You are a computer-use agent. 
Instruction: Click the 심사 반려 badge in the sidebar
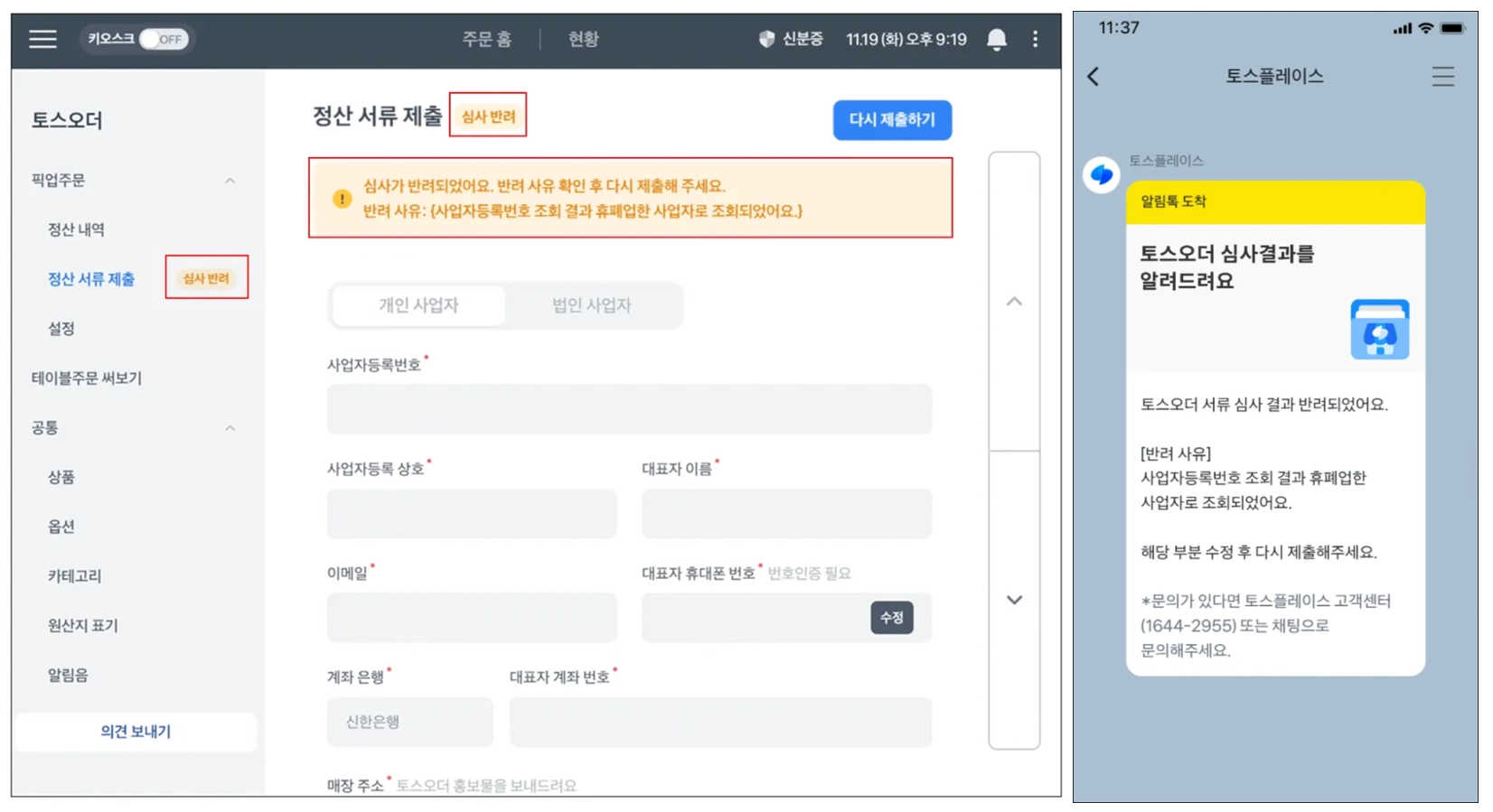[206, 278]
